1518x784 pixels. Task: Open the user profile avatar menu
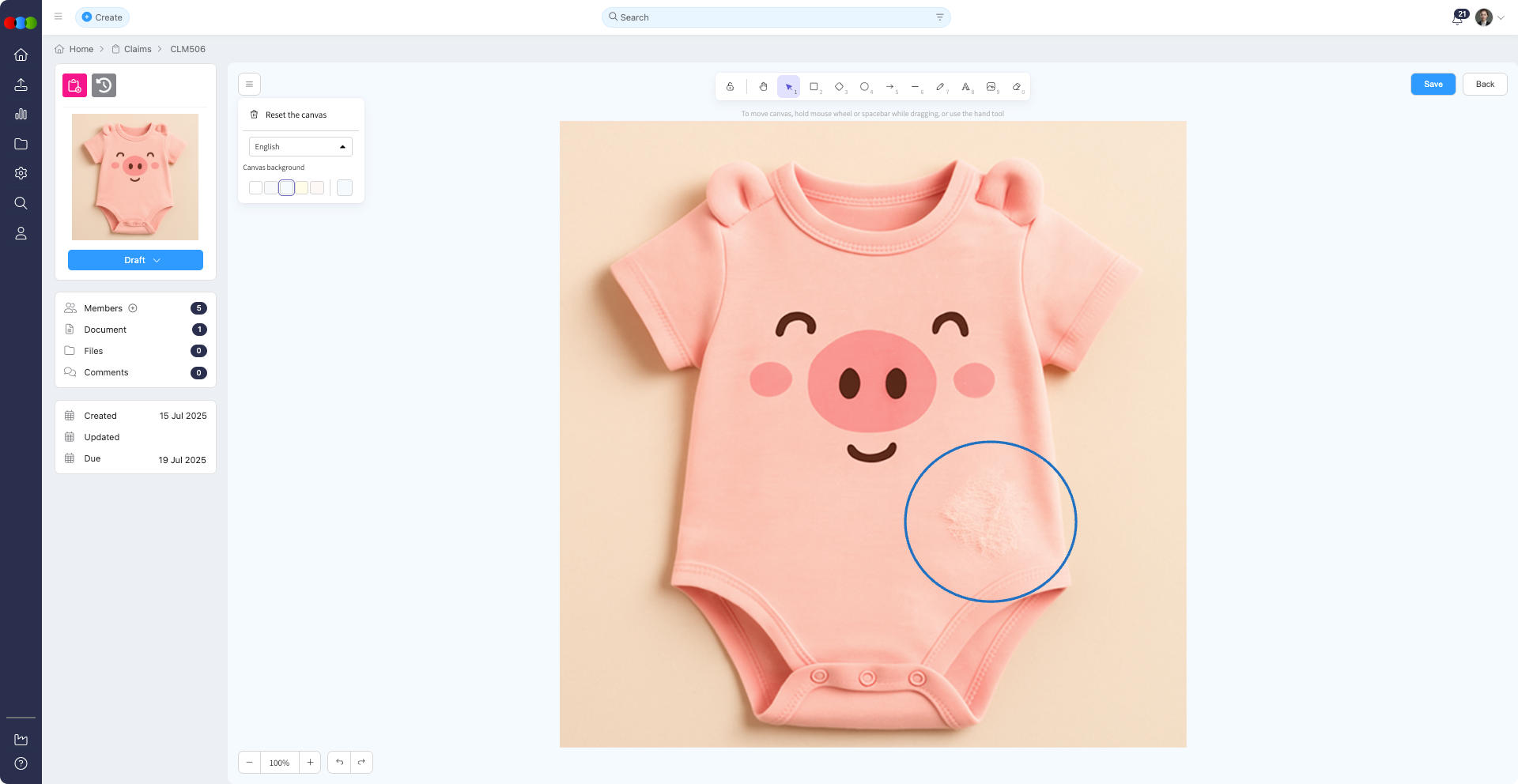1484,17
